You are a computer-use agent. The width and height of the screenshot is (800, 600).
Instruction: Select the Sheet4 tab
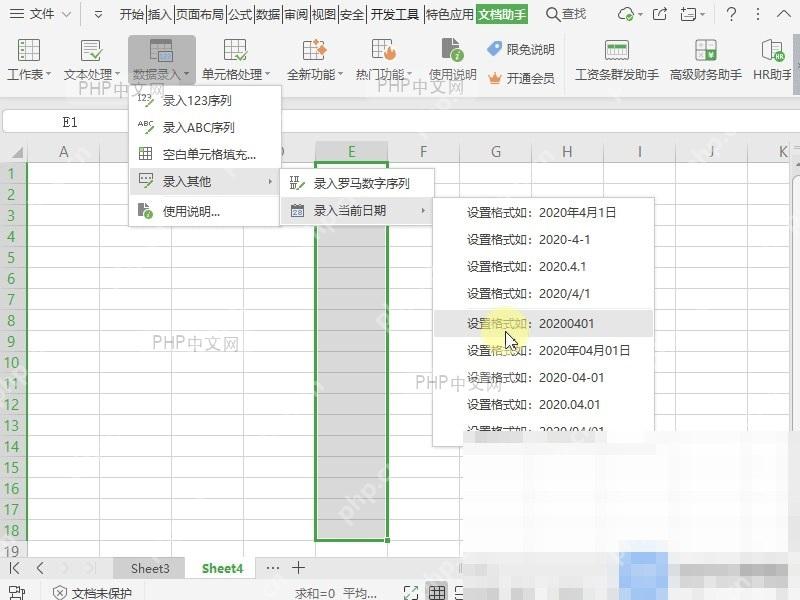(x=222, y=568)
